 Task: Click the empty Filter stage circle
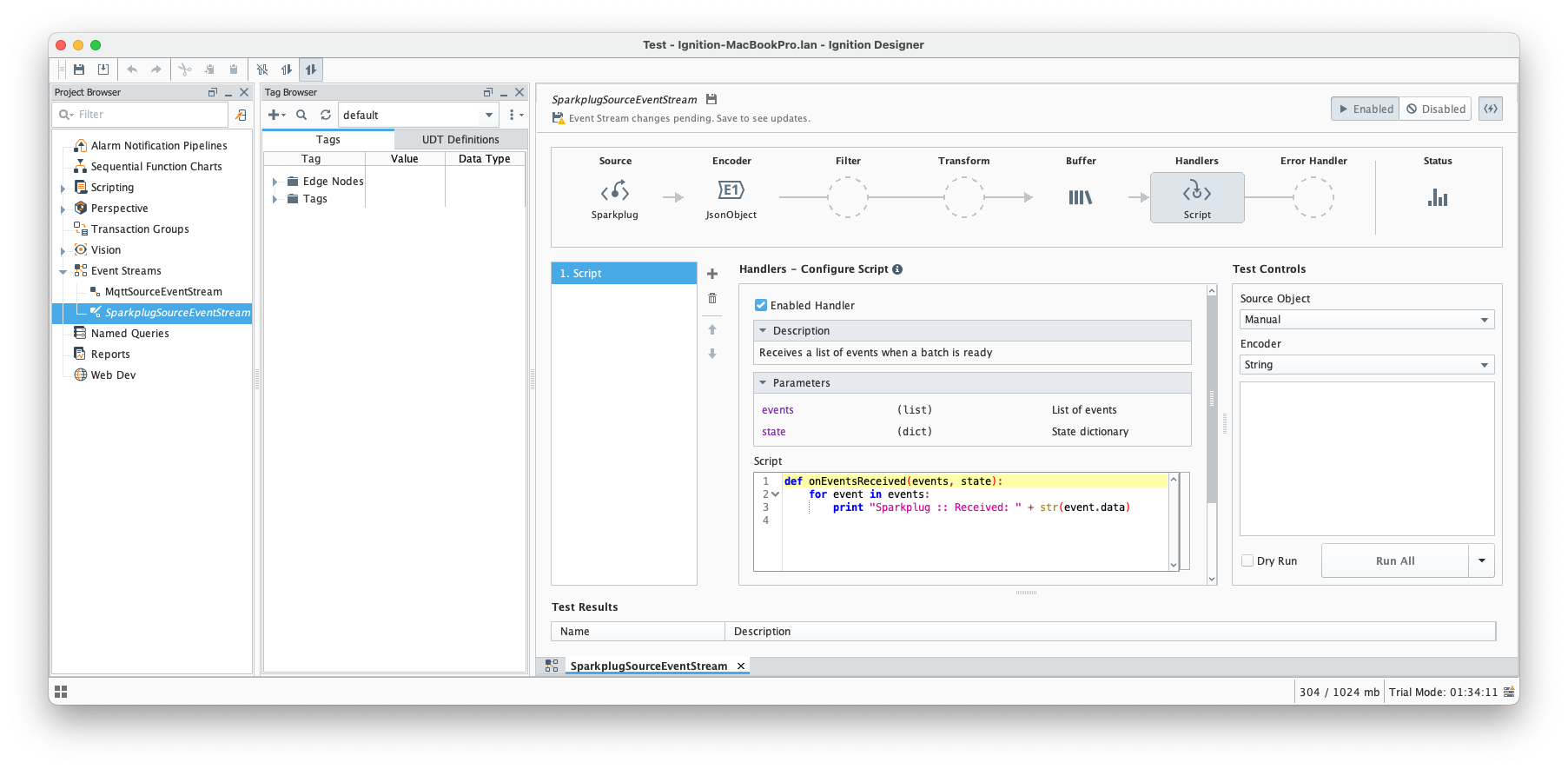coord(848,197)
